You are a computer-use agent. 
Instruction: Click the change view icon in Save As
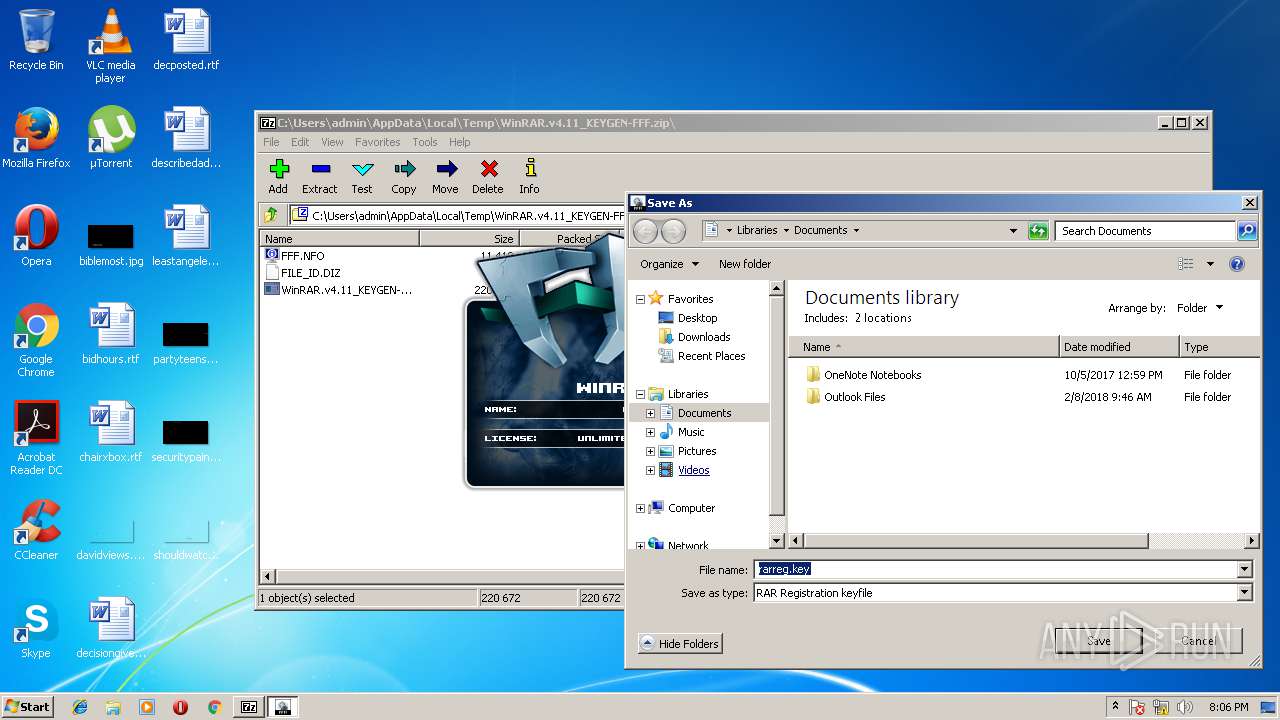1186,264
